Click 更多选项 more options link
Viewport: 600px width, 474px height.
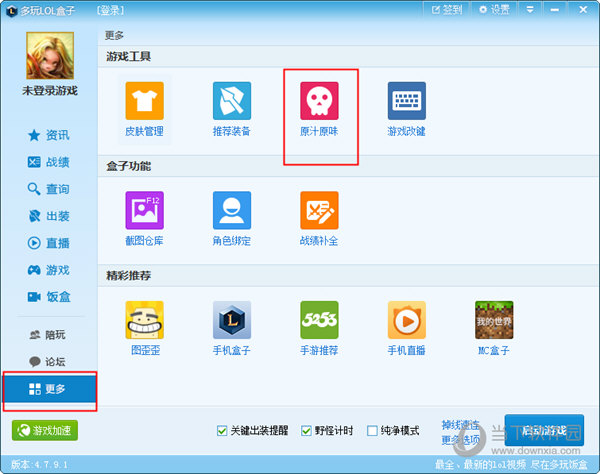(x=460, y=440)
